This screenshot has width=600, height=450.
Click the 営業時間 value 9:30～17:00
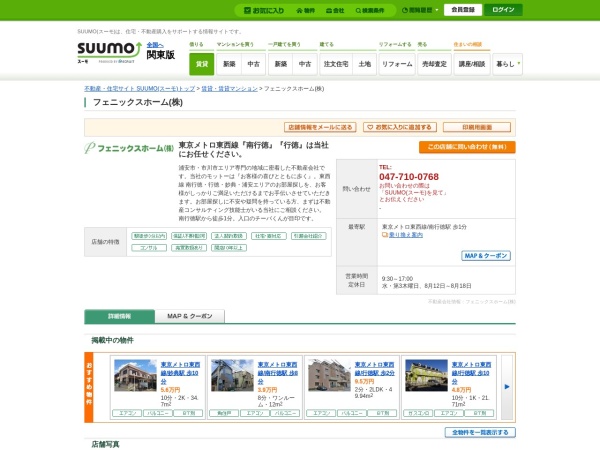click(x=397, y=279)
